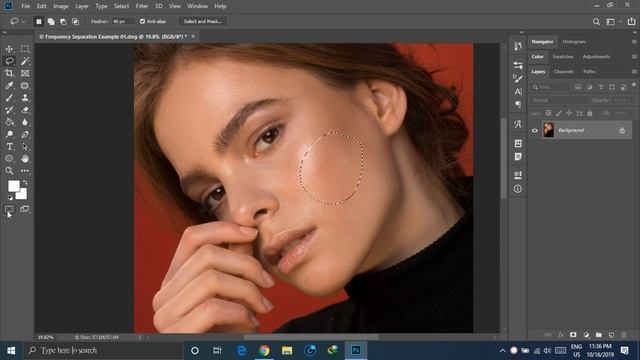Image resolution: width=640 pixels, height=360 pixels.
Task: Select the Blur tool droplet icon
Action: point(25,122)
